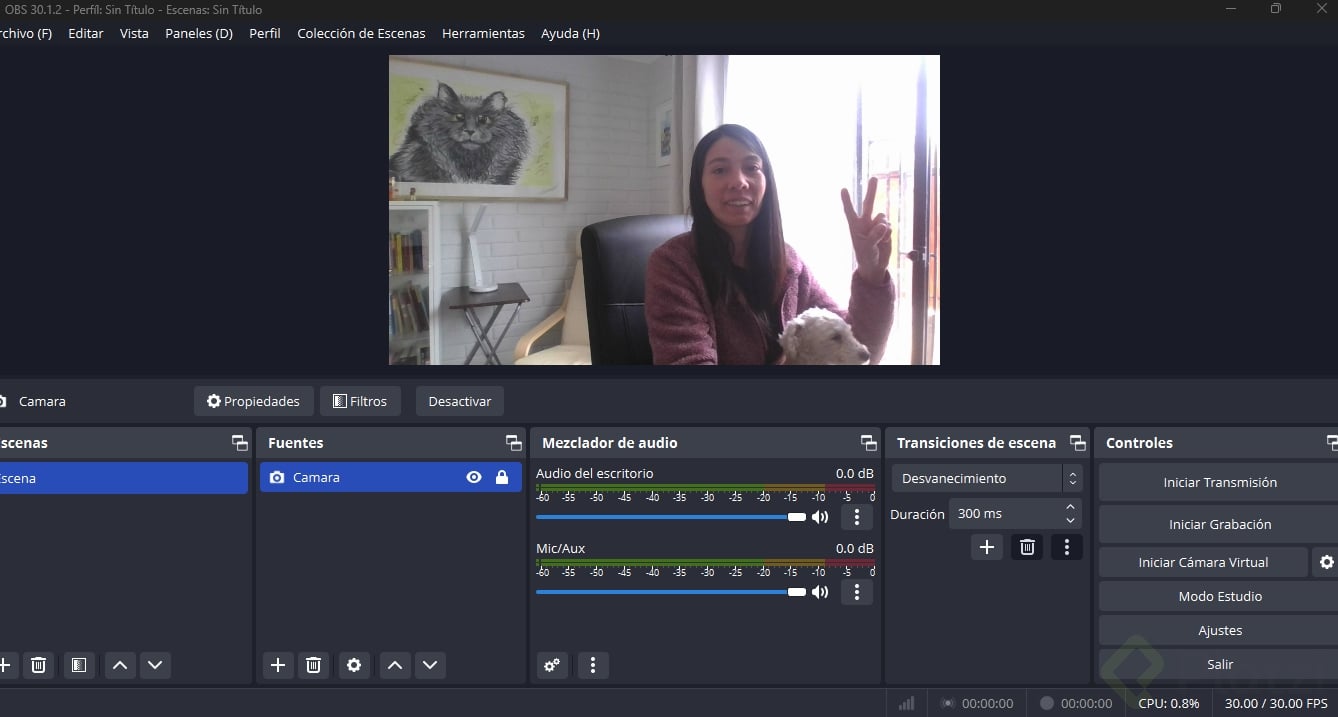This screenshot has height=717, width=1338.
Task: Undock the Fuentes panel
Action: (x=514, y=443)
